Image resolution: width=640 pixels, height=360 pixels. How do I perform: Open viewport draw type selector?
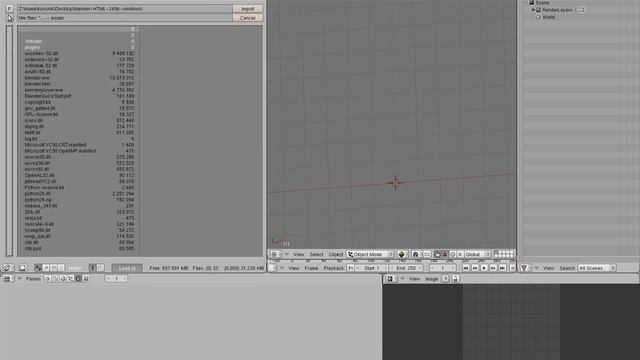402,254
